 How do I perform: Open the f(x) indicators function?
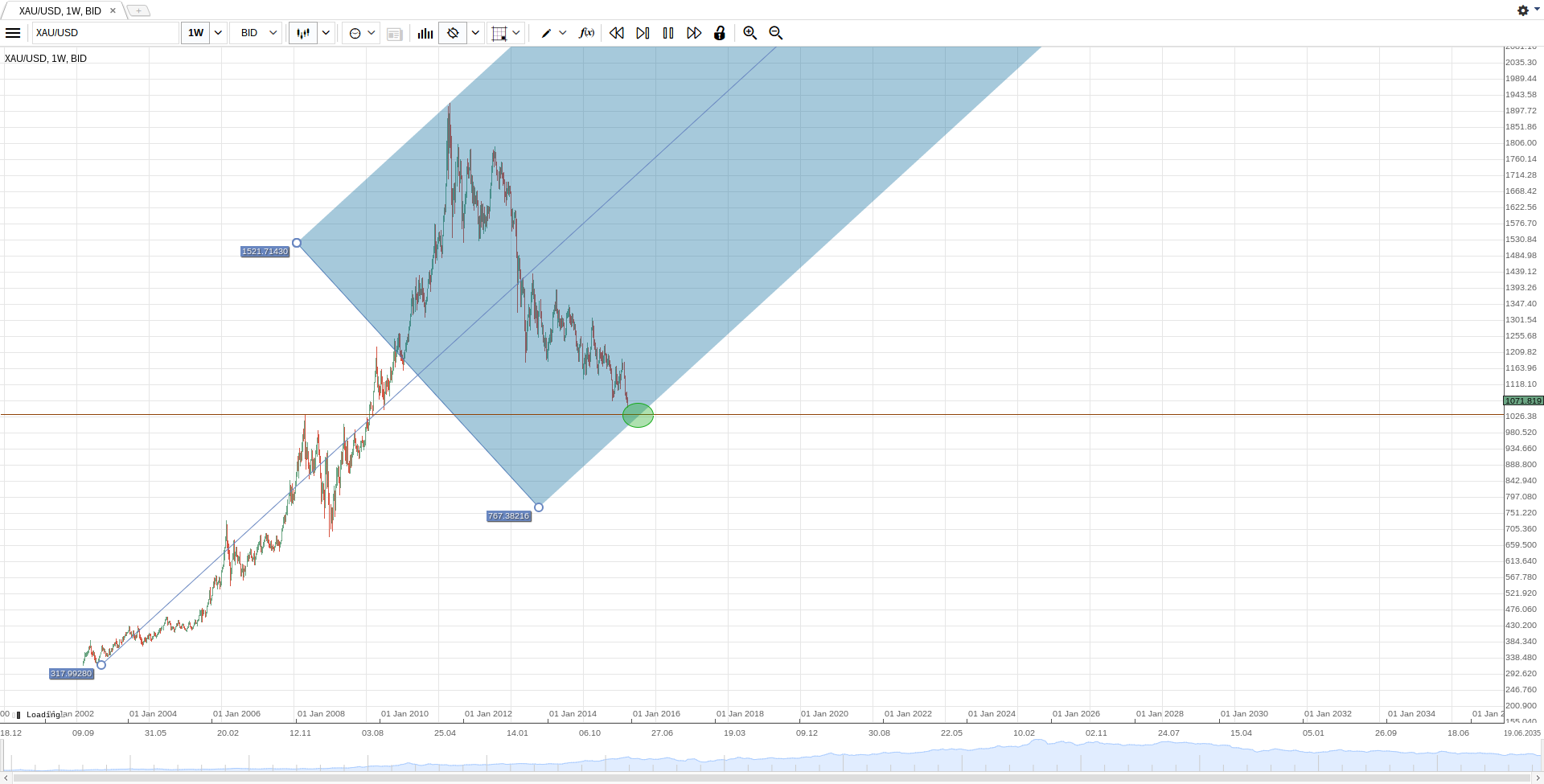coord(586,33)
